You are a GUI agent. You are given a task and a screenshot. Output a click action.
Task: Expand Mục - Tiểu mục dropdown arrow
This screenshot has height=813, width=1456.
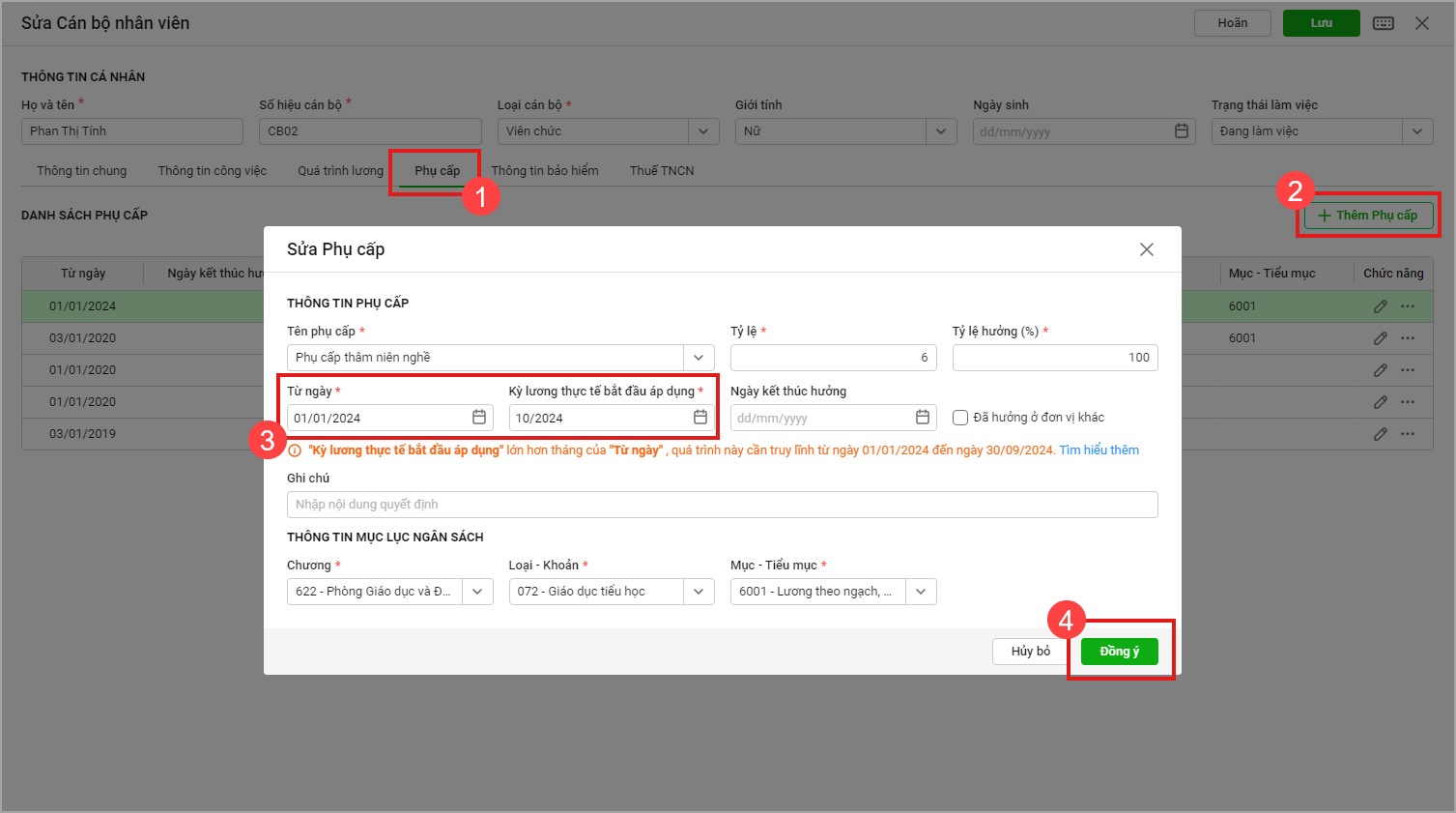tap(921, 592)
